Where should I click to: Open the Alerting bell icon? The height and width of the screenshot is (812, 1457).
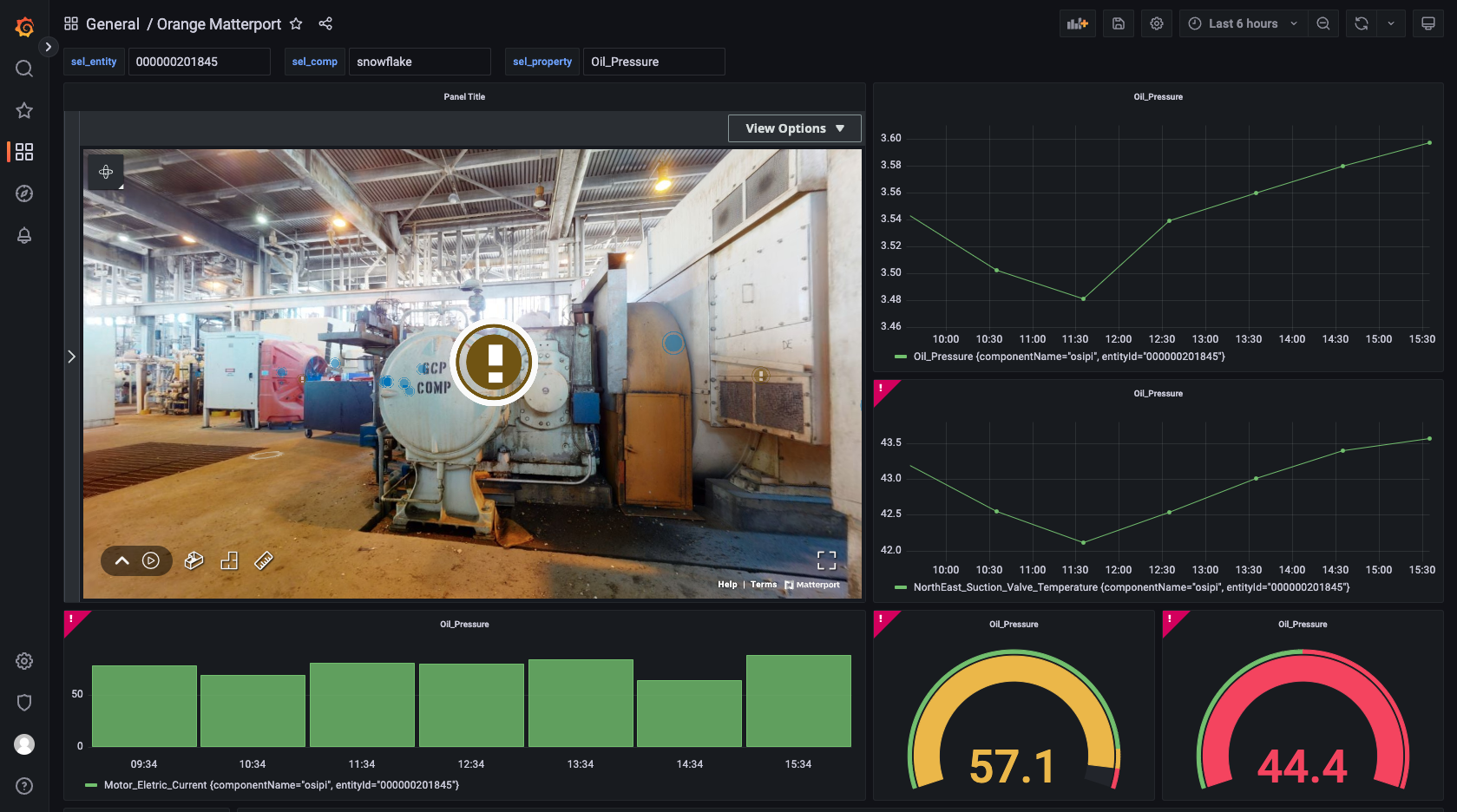click(x=24, y=235)
